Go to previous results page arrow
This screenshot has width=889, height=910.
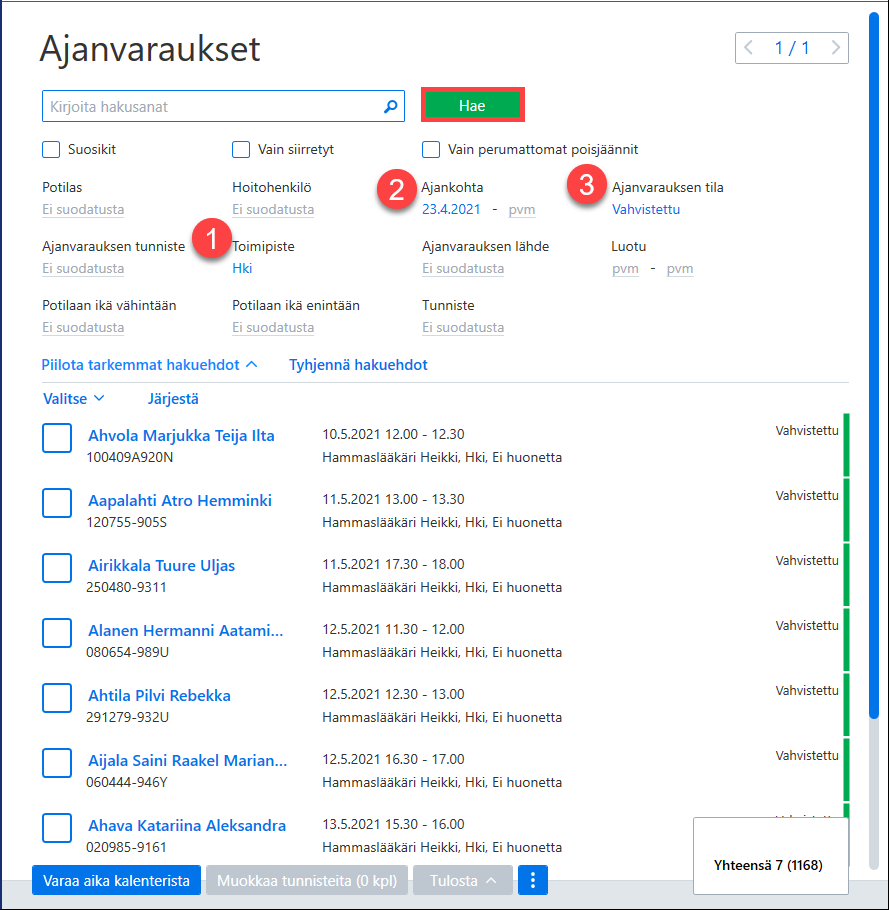click(x=749, y=48)
